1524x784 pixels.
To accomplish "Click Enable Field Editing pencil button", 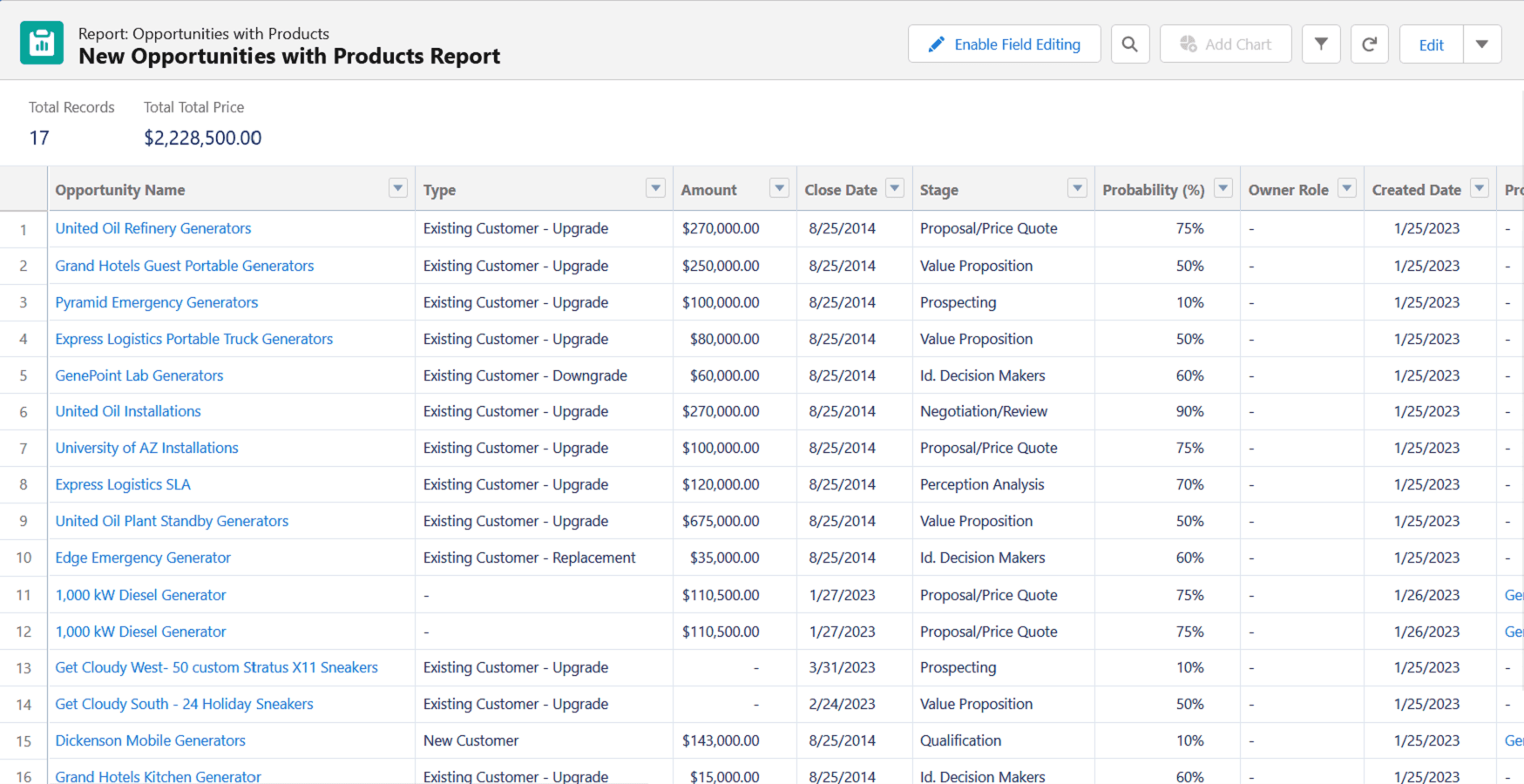I will pyautogui.click(x=1004, y=44).
